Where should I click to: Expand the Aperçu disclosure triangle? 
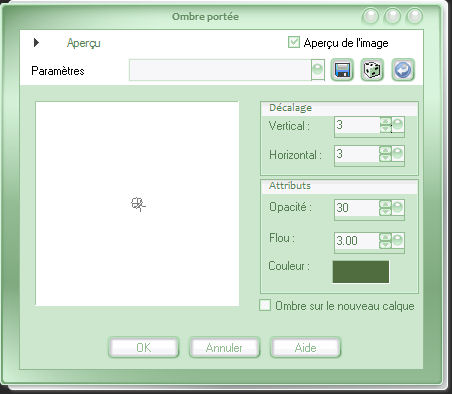pyautogui.click(x=36, y=42)
